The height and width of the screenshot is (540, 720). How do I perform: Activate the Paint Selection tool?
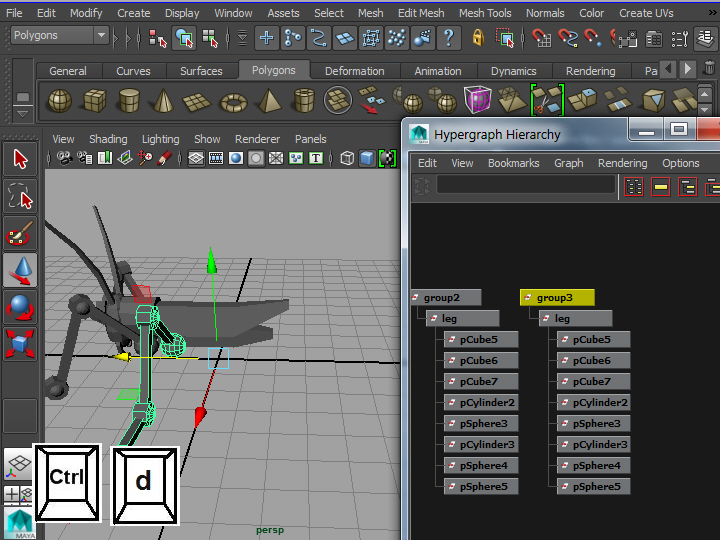point(20,234)
